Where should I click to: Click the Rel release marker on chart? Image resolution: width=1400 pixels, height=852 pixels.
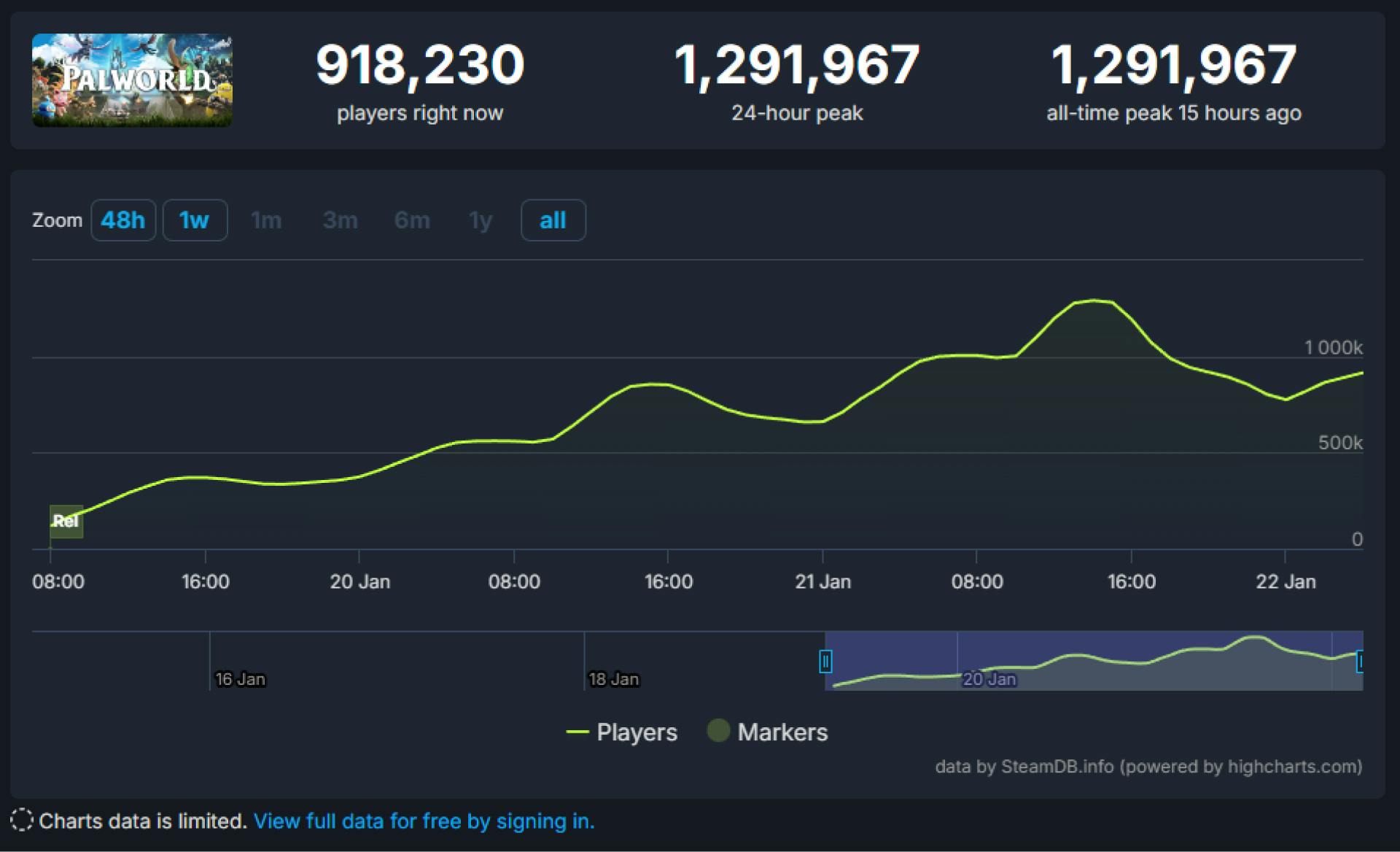tap(66, 521)
